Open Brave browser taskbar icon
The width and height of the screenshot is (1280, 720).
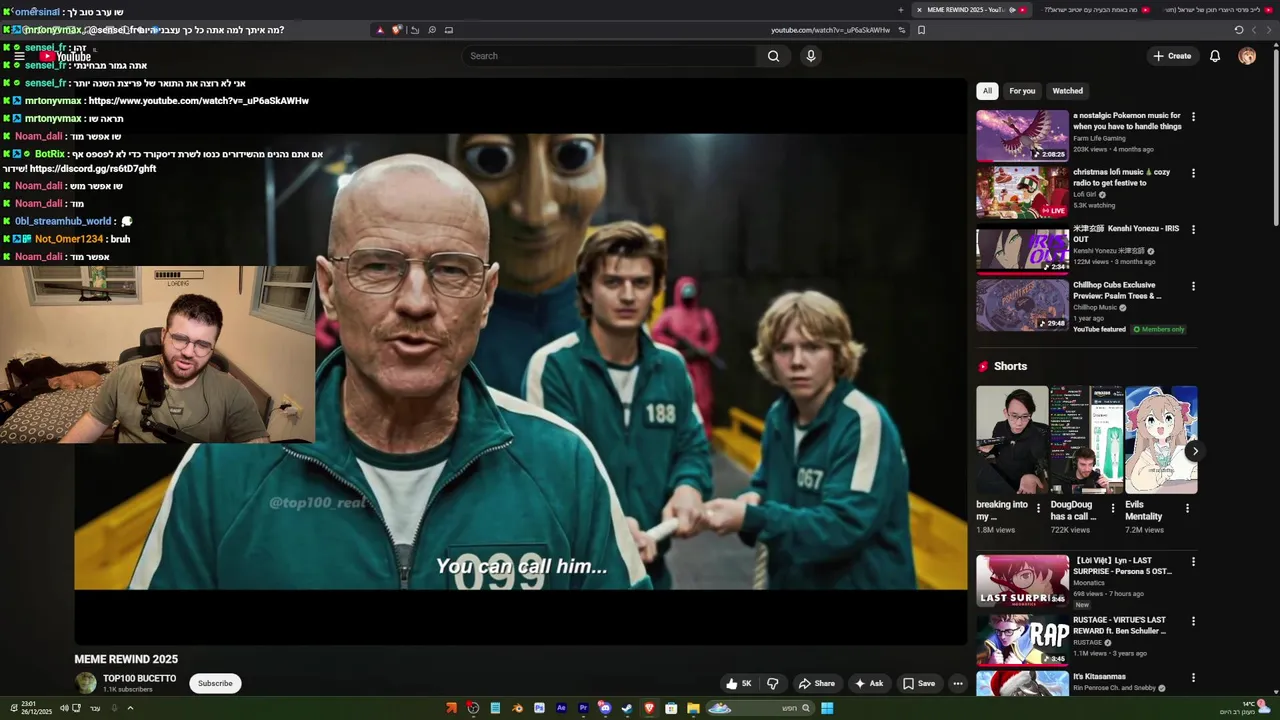tap(649, 708)
